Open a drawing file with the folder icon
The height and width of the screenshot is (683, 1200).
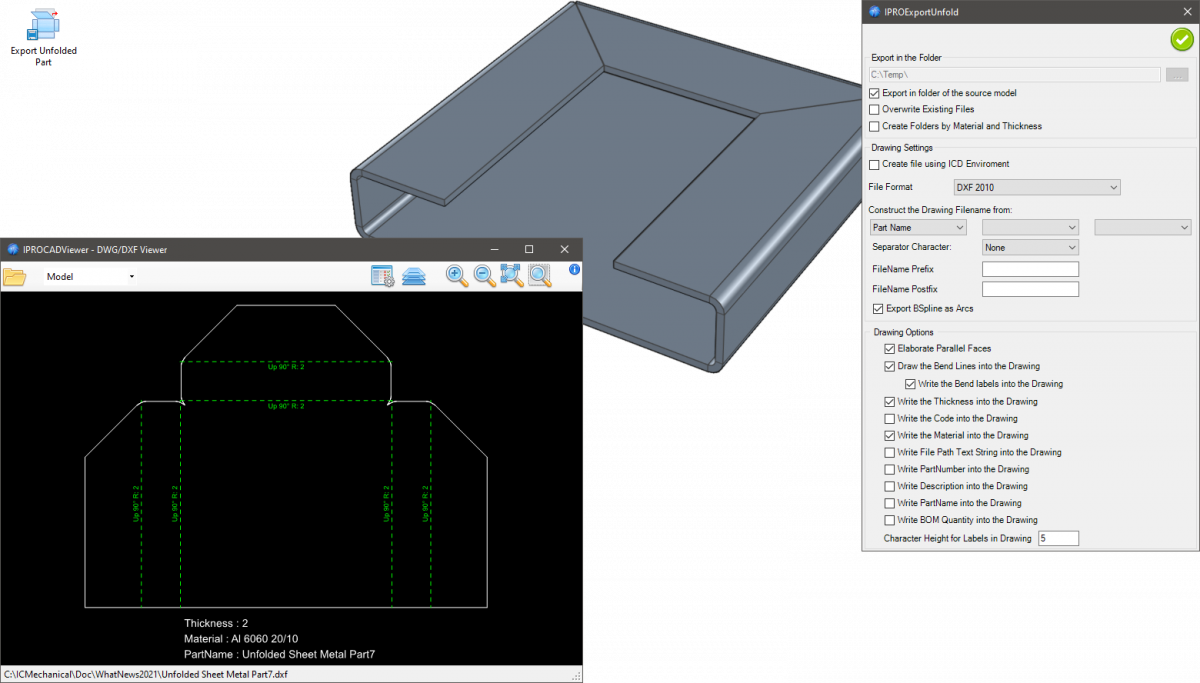tap(15, 277)
